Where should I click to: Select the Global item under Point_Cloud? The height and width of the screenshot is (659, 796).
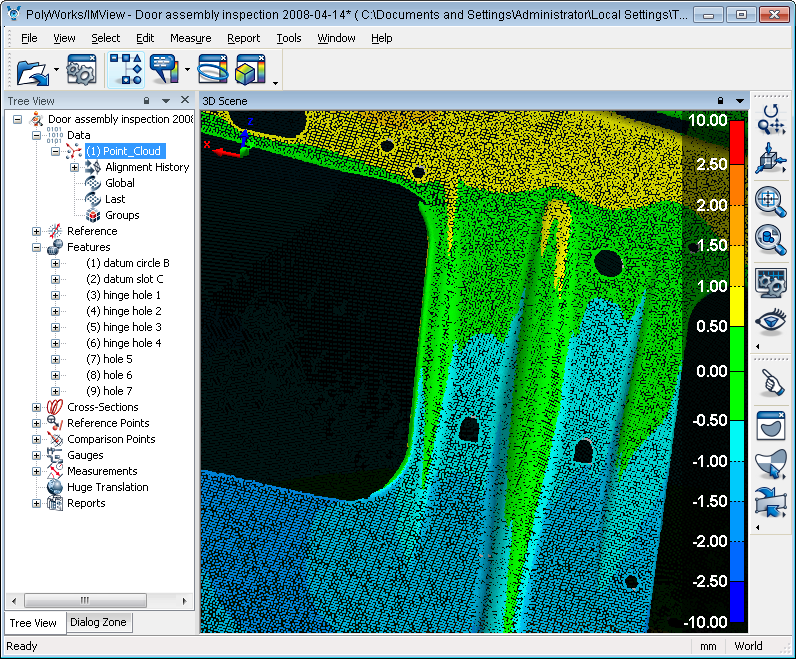click(120, 183)
